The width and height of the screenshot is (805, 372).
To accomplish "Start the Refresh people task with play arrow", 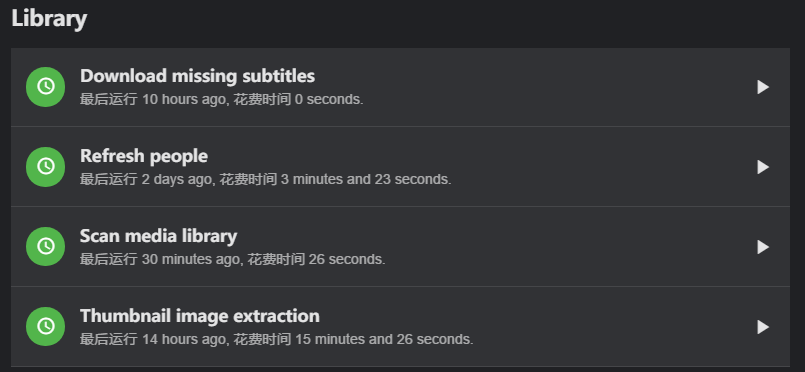I will click(x=763, y=167).
